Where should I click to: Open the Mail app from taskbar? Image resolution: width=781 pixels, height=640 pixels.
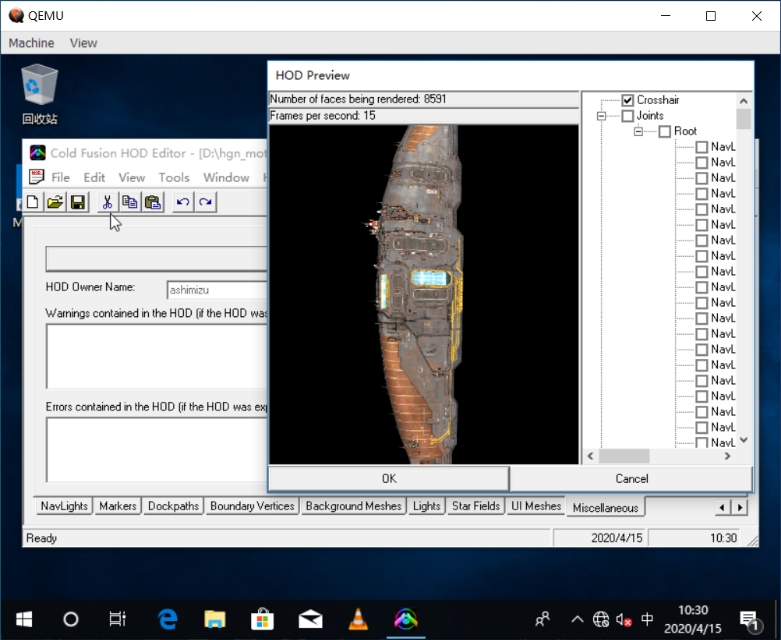tap(310, 619)
